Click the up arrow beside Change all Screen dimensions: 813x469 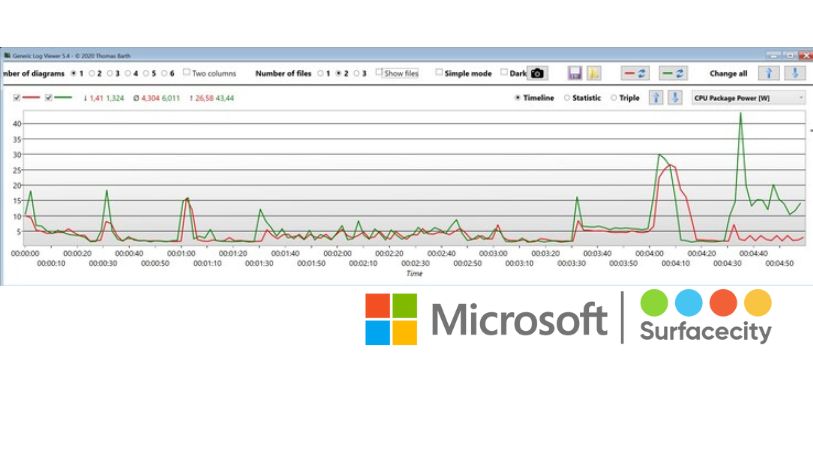coord(768,73)
